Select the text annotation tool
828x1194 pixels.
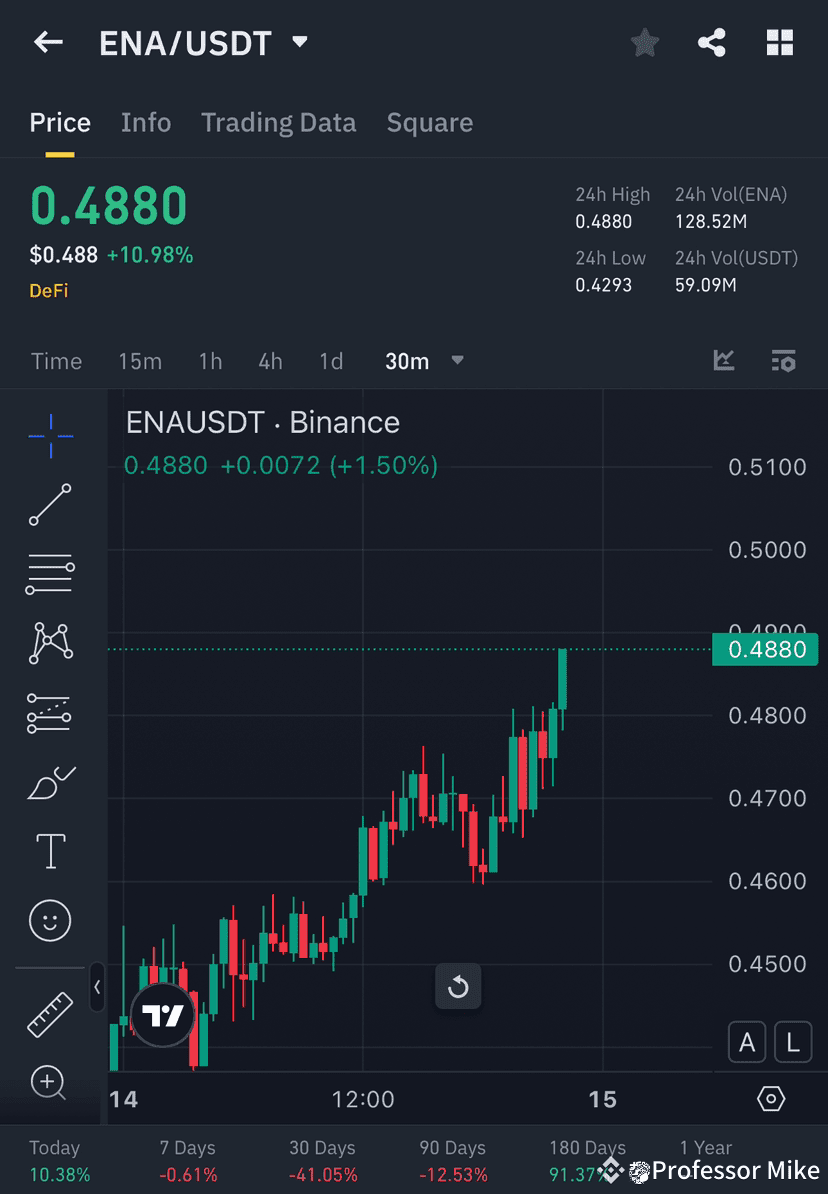pyautogui.click(x=50, y=851)
